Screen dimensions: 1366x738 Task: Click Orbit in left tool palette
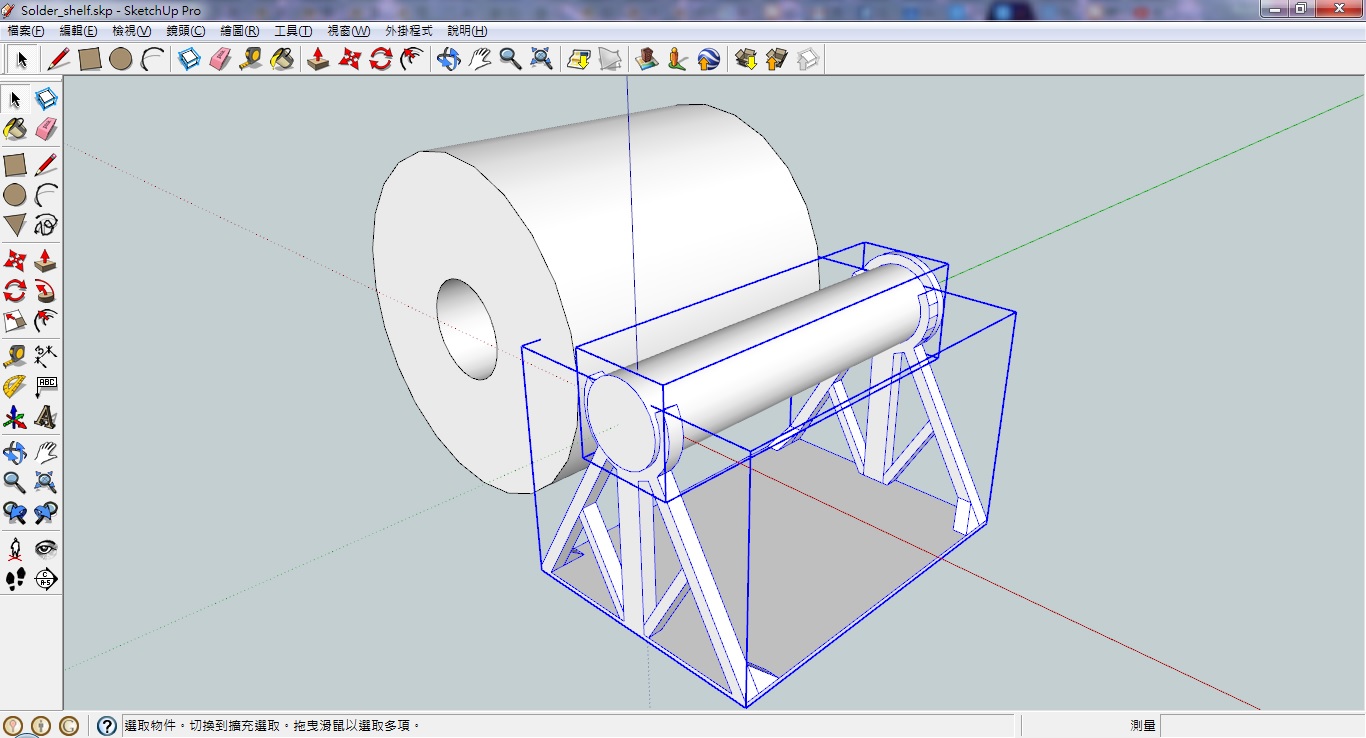tap(15, 452)
